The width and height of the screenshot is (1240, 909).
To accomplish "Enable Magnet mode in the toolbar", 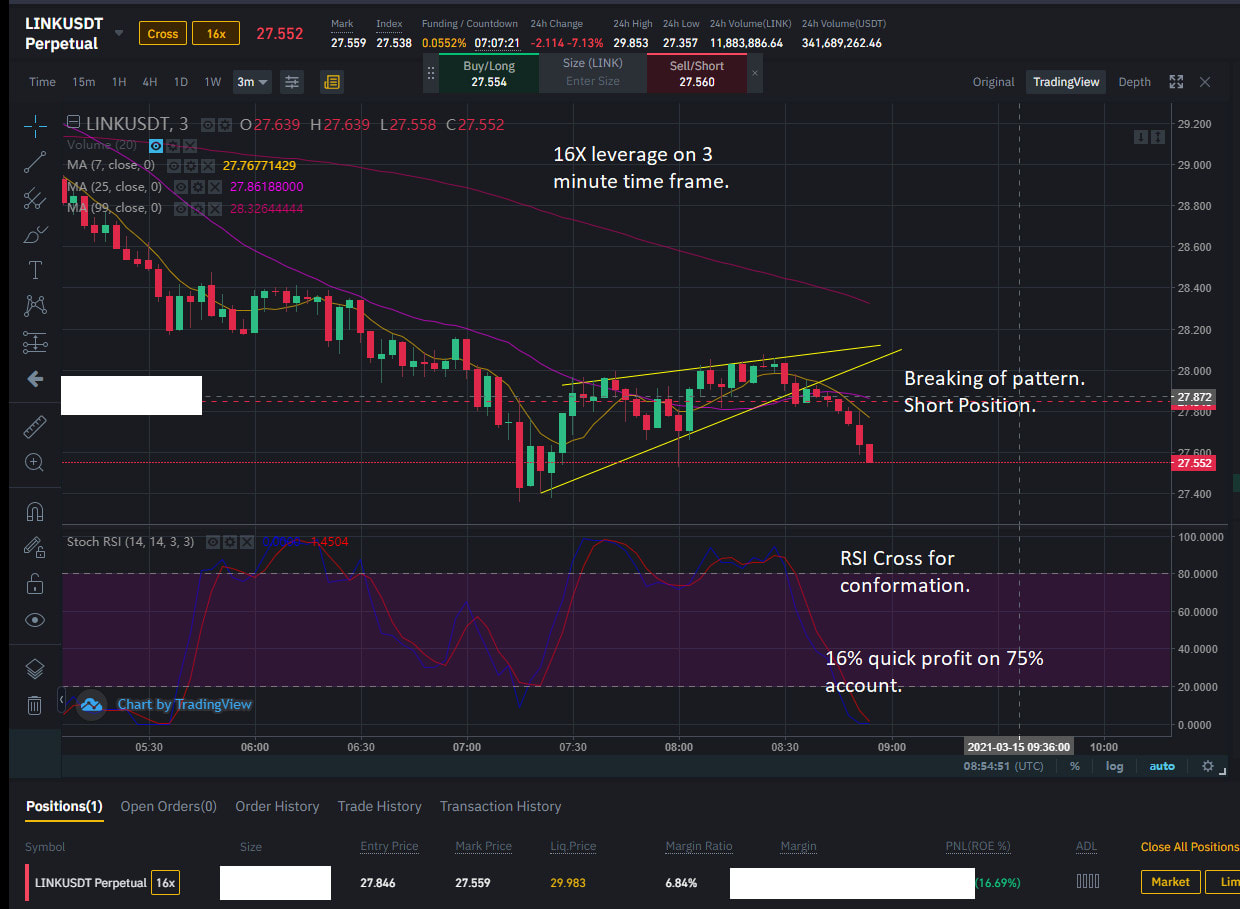I will click(34, 511).
